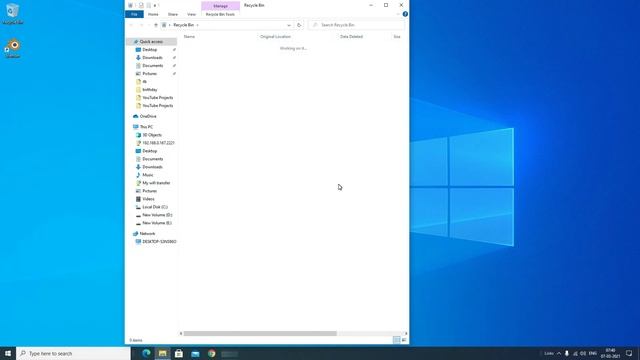Click the Manage contextual tab
640x360 pixels.
coord(220,6)
